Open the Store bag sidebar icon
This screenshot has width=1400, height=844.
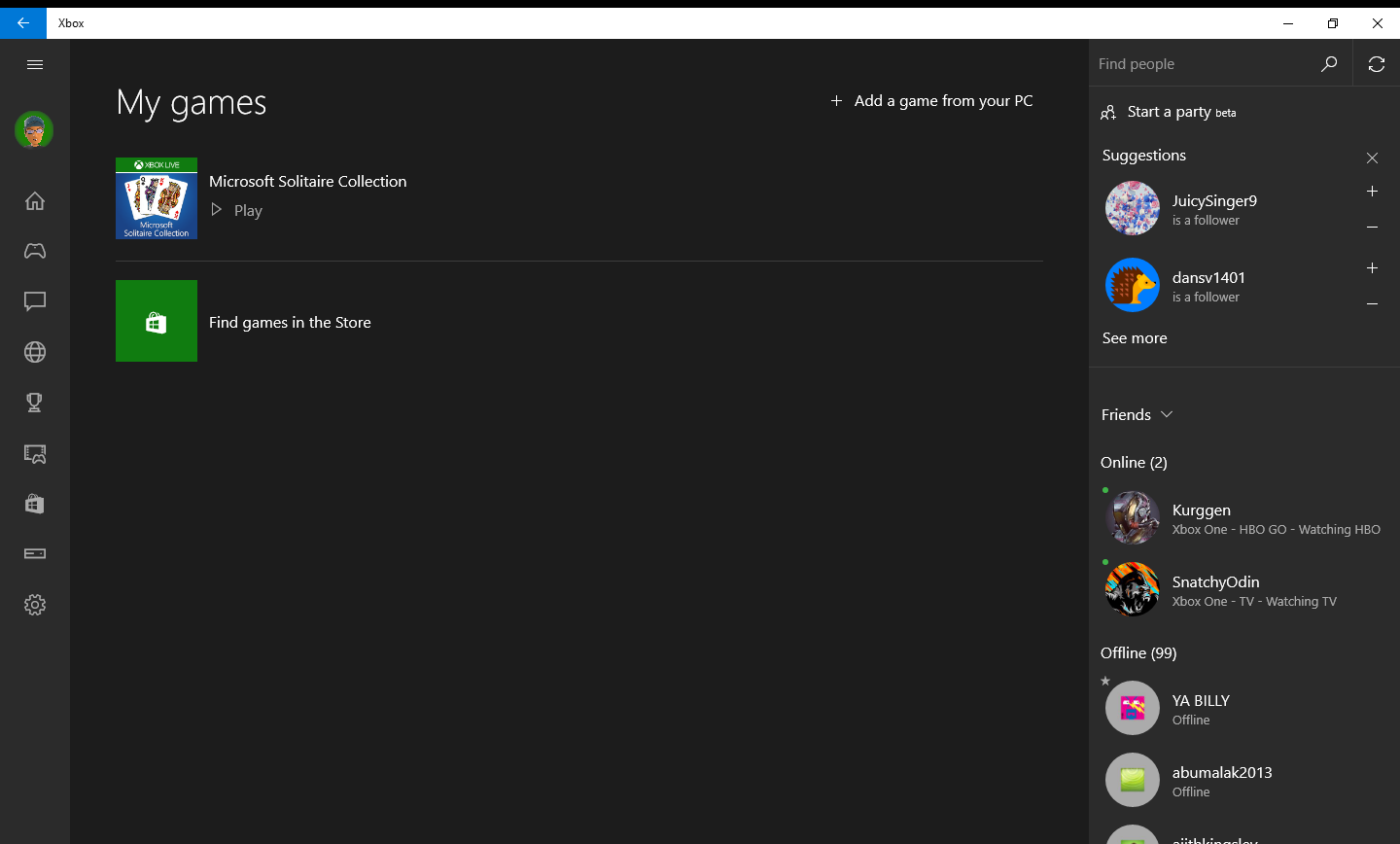point(35,504)
